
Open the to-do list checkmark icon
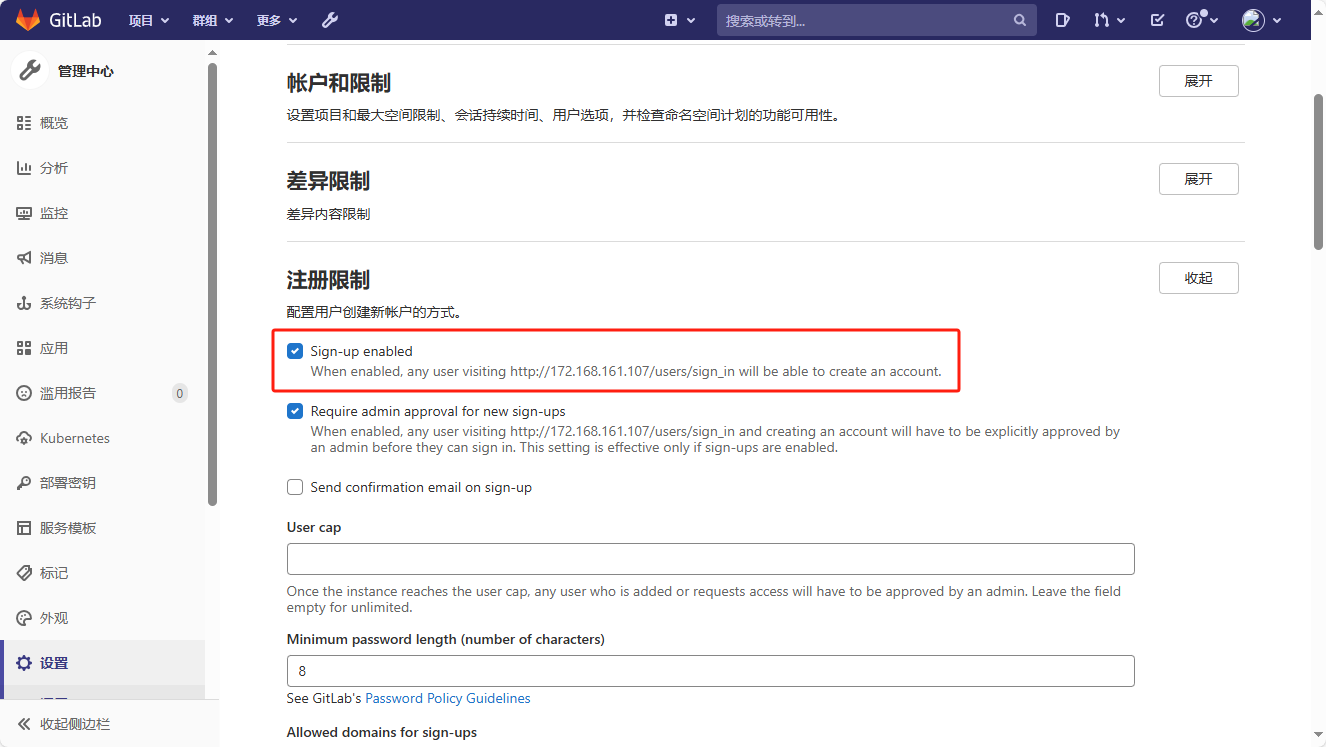(x=1157, y=20)
